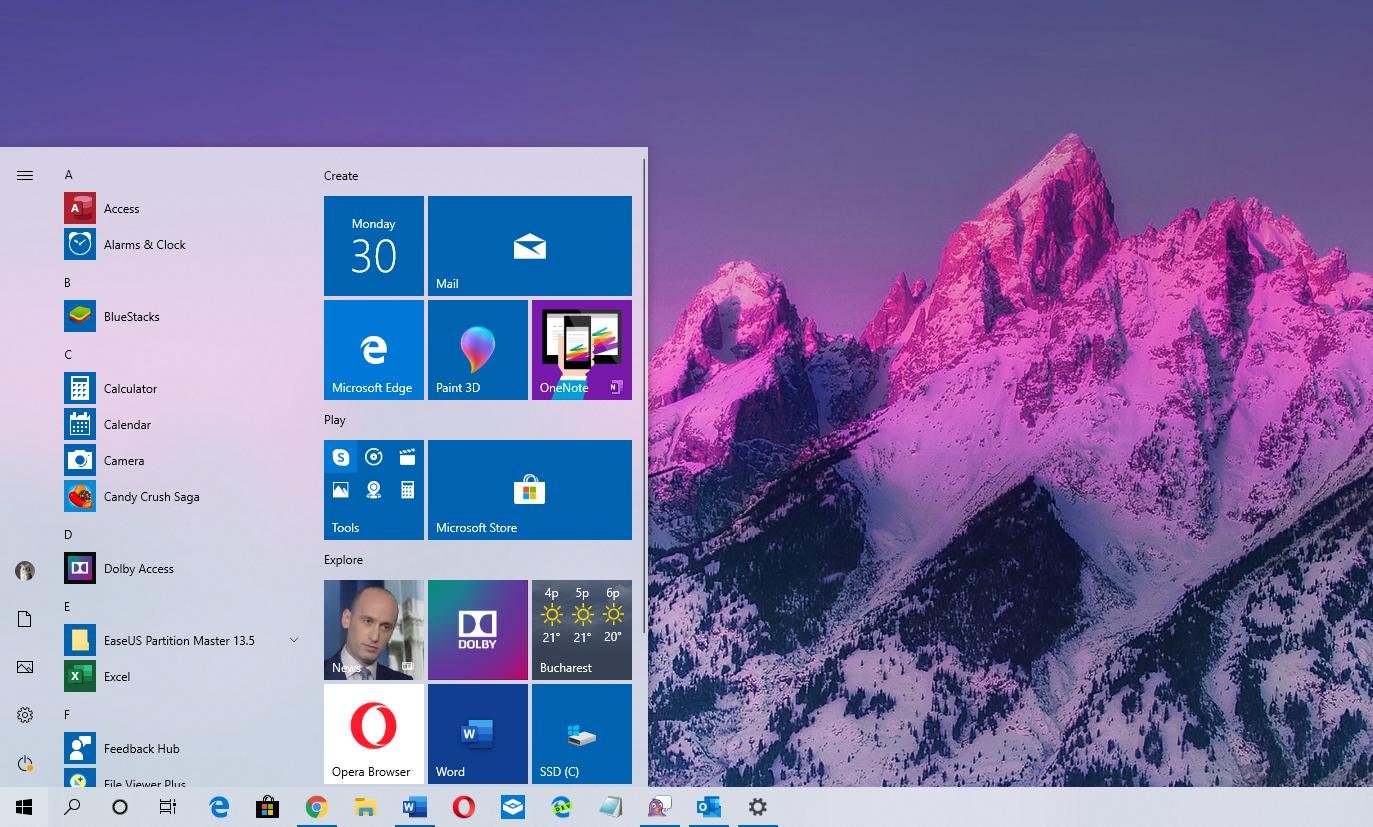Open Mail from the Create section
The width and height of the screenshot is (1373, 827).
coord(529,245)
